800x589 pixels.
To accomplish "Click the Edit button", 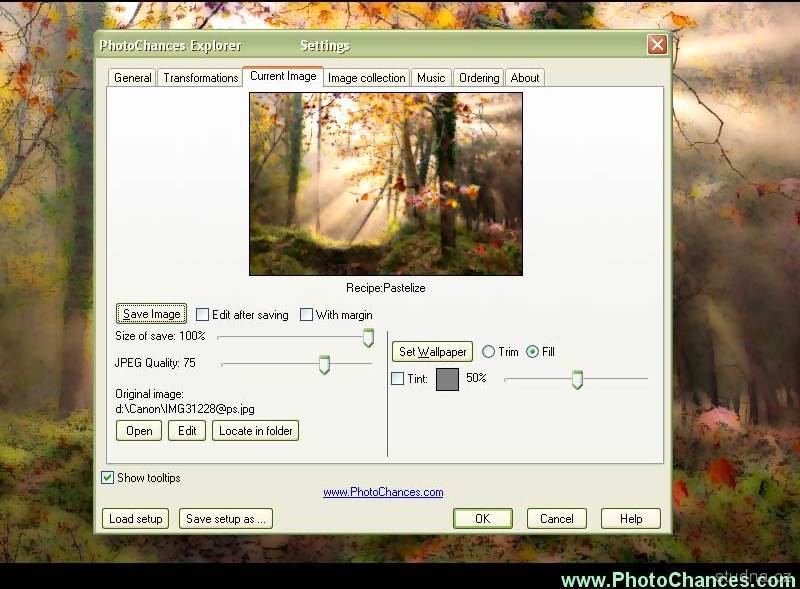I will click(x=187, y=431).
